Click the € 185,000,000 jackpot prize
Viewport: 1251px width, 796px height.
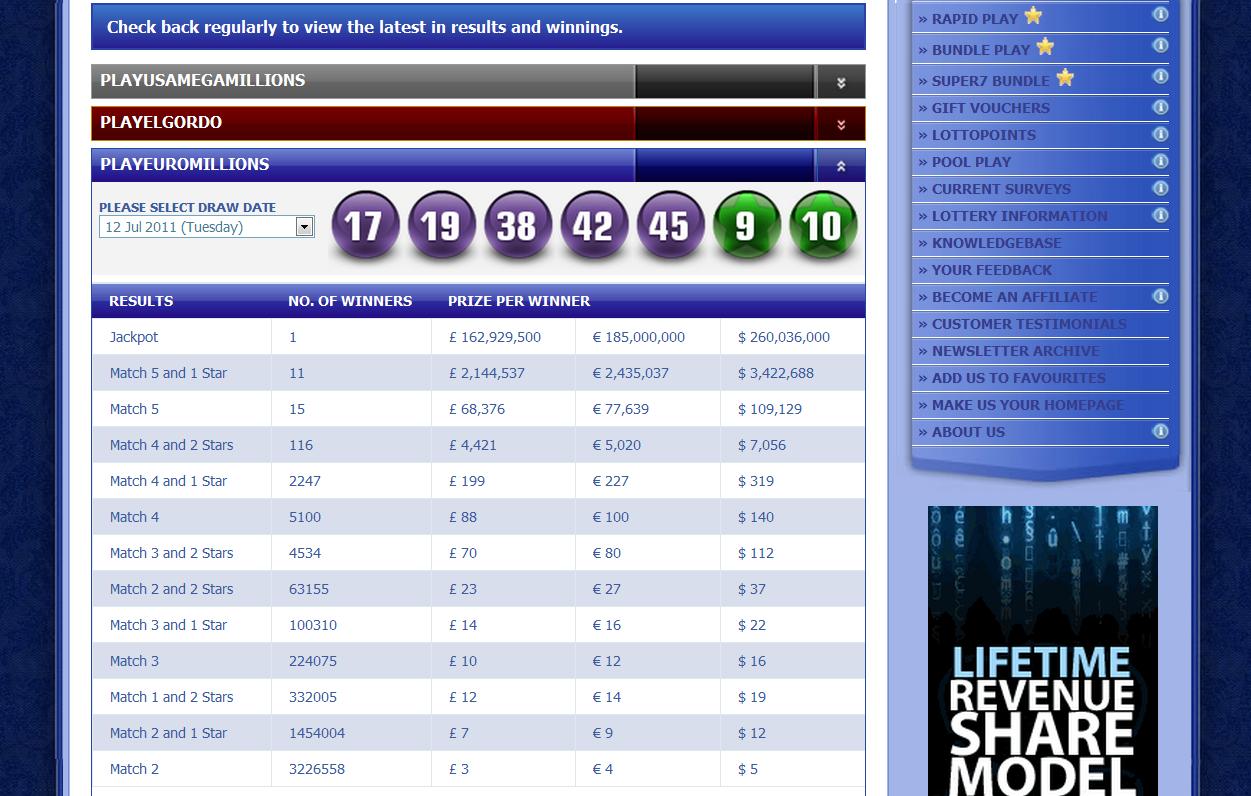[639, 337]
